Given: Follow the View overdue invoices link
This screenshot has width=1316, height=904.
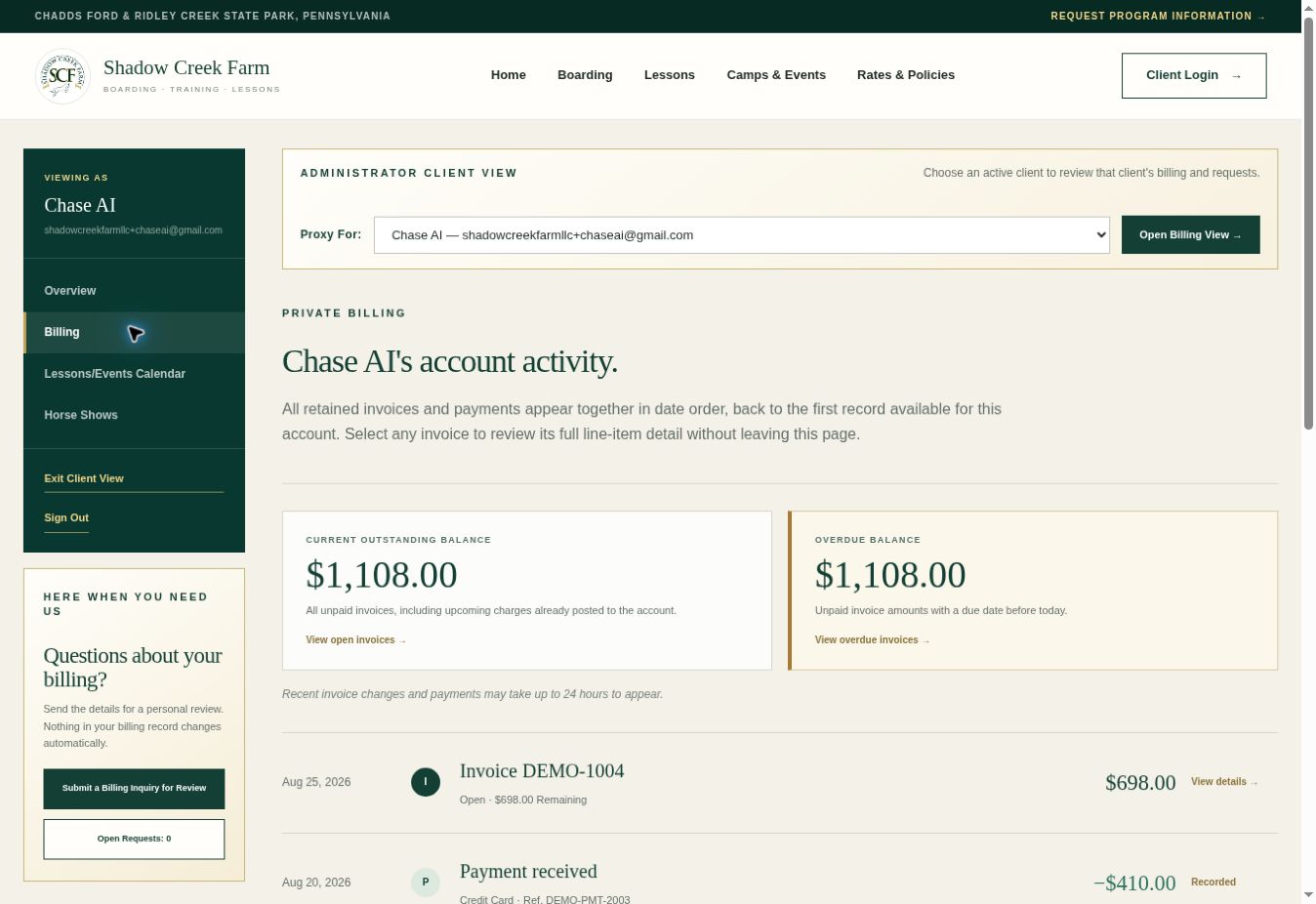Looking at the screenshot, I should tap(873, 640).
